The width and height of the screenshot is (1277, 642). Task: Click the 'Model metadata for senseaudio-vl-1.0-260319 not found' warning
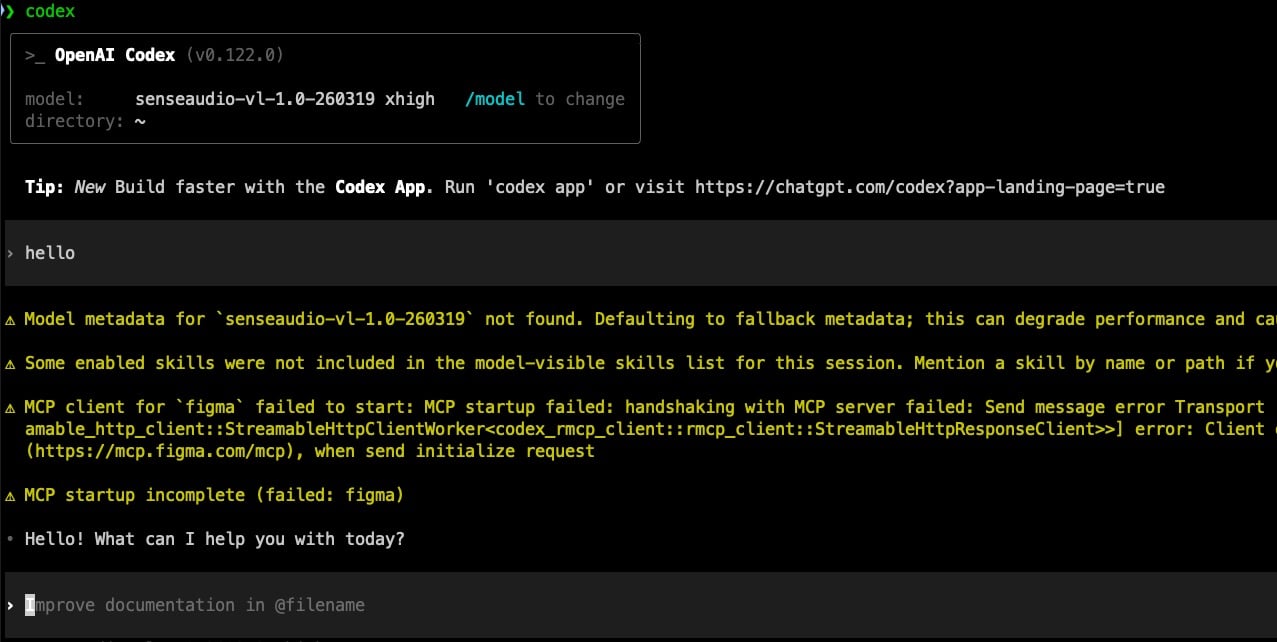click(650, 319)
